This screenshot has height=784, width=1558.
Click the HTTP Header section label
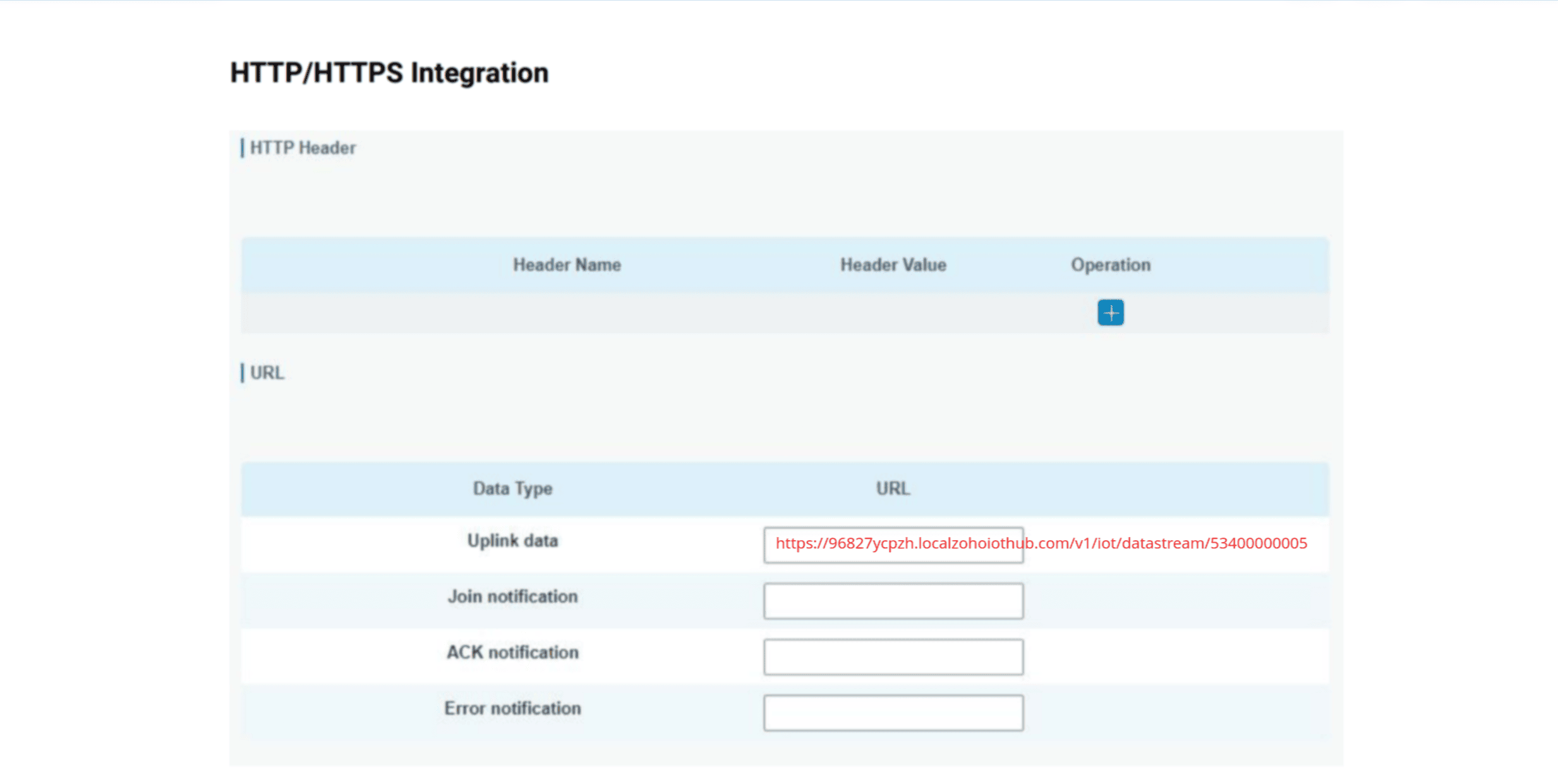tap(303, 148)
